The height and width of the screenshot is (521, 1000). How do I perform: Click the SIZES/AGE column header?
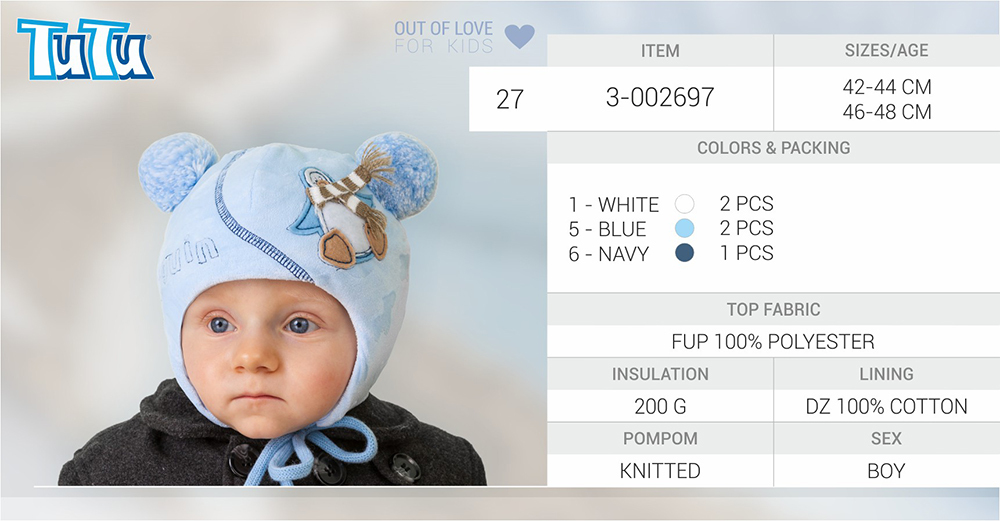[886, 50]
